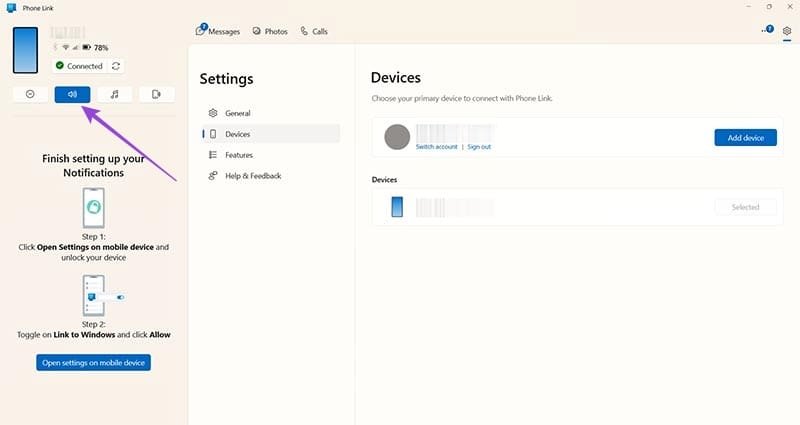
Task: Click the phone screen mirror icon button
Action: click(157, 94)
